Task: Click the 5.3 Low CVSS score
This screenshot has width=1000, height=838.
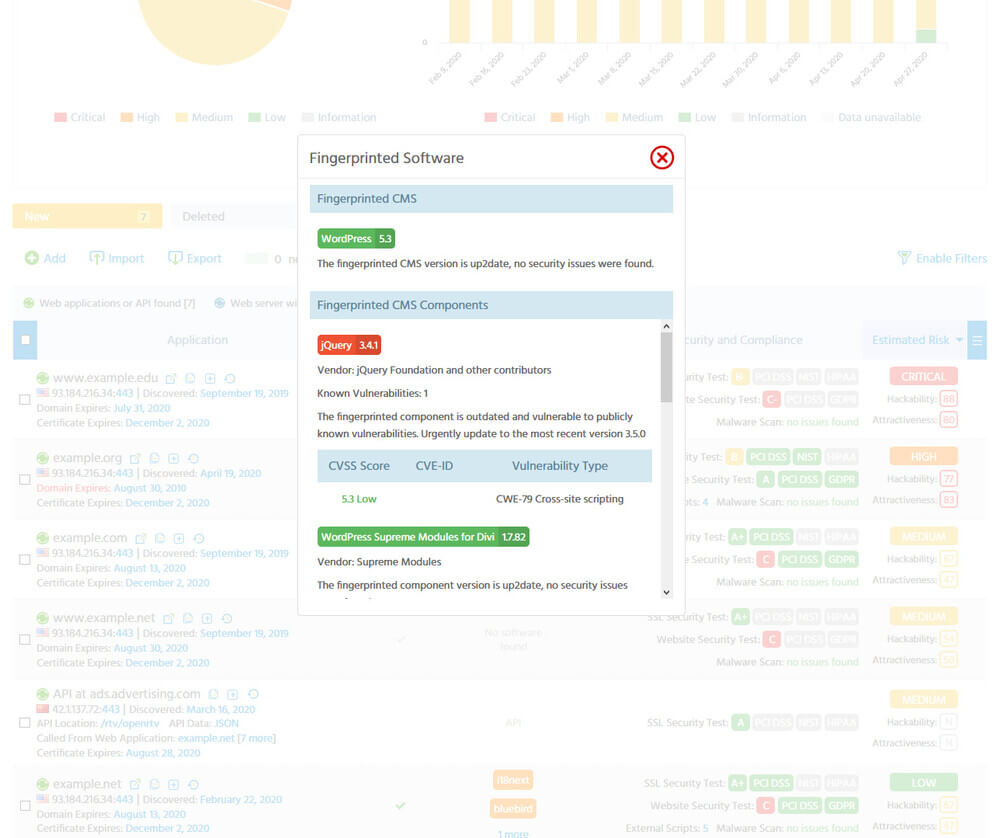Action: tap(358, 499)
